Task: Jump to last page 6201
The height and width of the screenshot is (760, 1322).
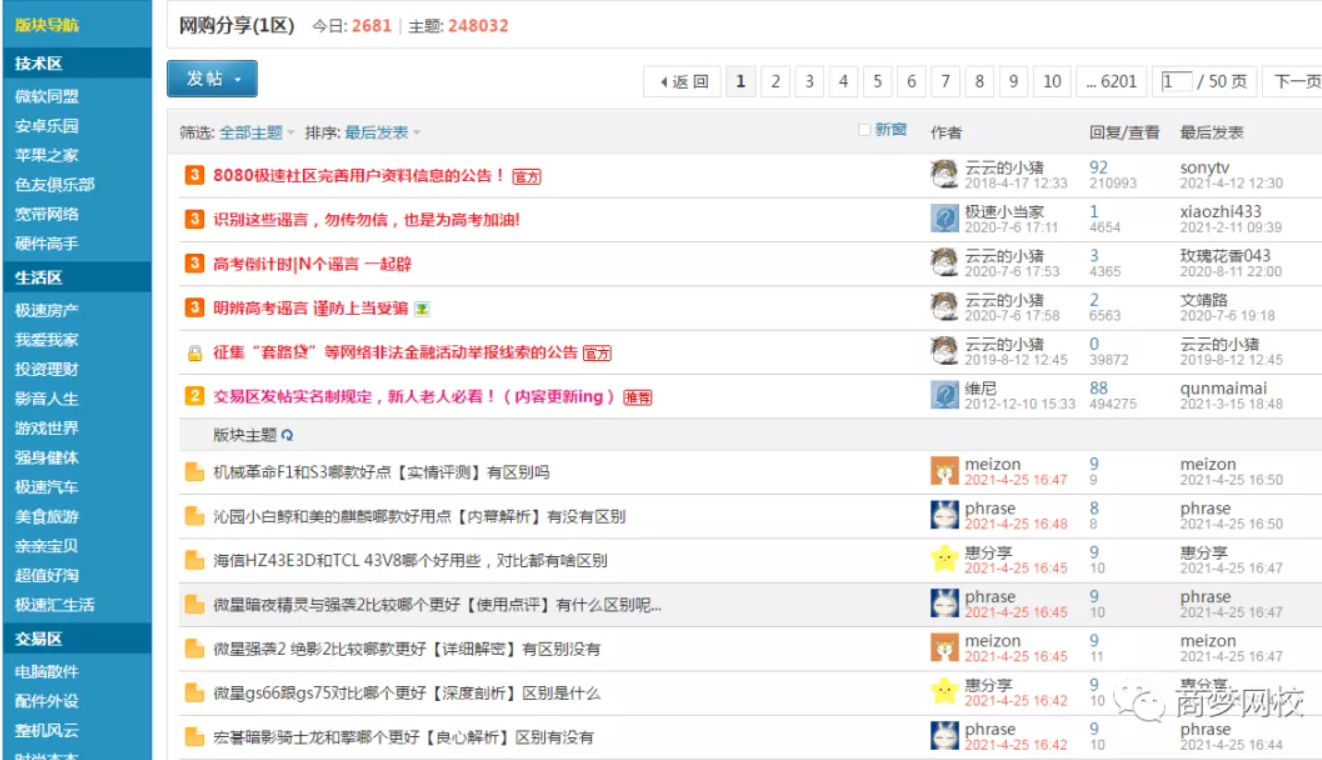Action: tap(1111, 82)
